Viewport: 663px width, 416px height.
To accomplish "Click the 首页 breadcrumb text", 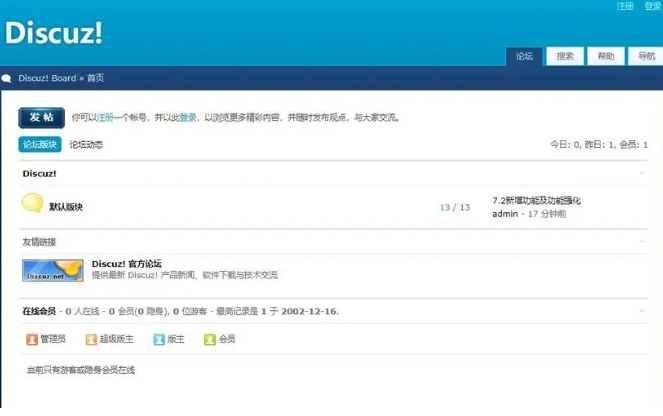I will (x=96, y=78).
